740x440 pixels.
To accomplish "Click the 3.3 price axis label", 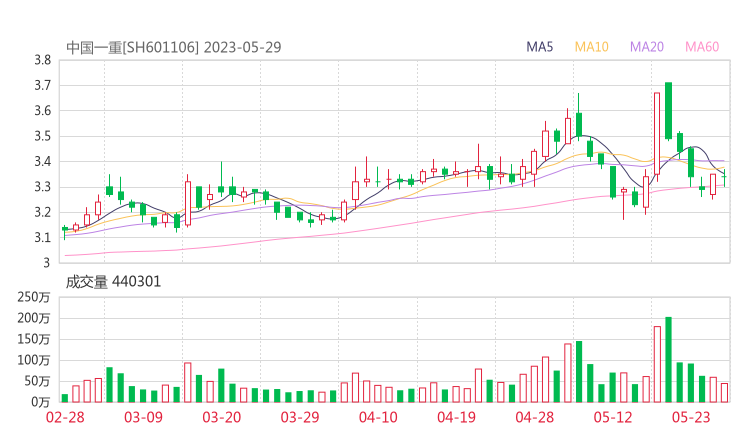I will [42, 187].
